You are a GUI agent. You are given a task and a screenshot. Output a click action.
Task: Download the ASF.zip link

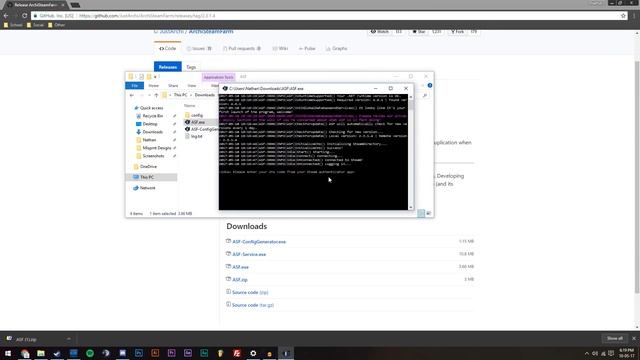pos(240,280)
